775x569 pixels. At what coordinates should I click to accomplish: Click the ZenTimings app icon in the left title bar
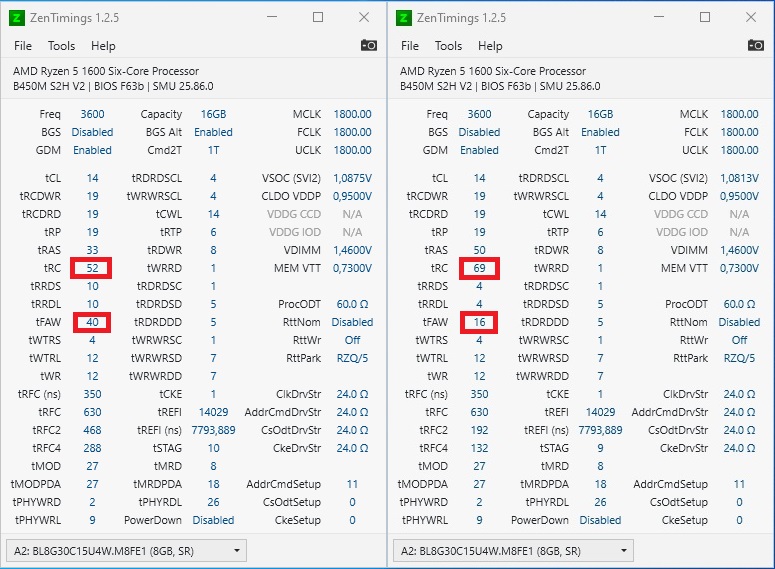17,18
